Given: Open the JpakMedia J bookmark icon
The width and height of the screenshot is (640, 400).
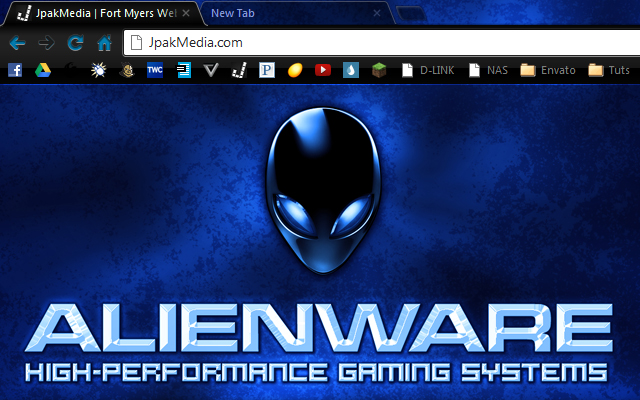Looking at the screenshot, I should (239, 70).
